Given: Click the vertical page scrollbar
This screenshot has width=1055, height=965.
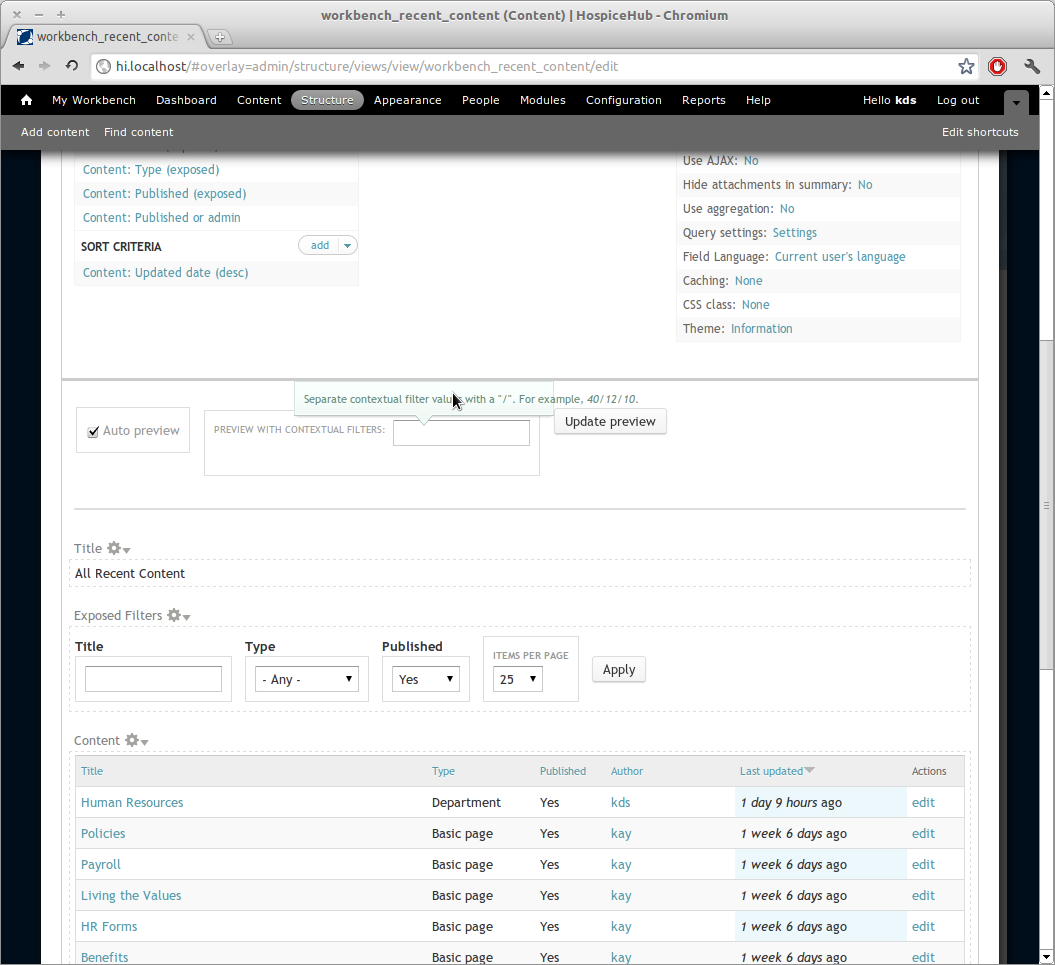Looking at the screenshot, I should [x=1046, y=505].
